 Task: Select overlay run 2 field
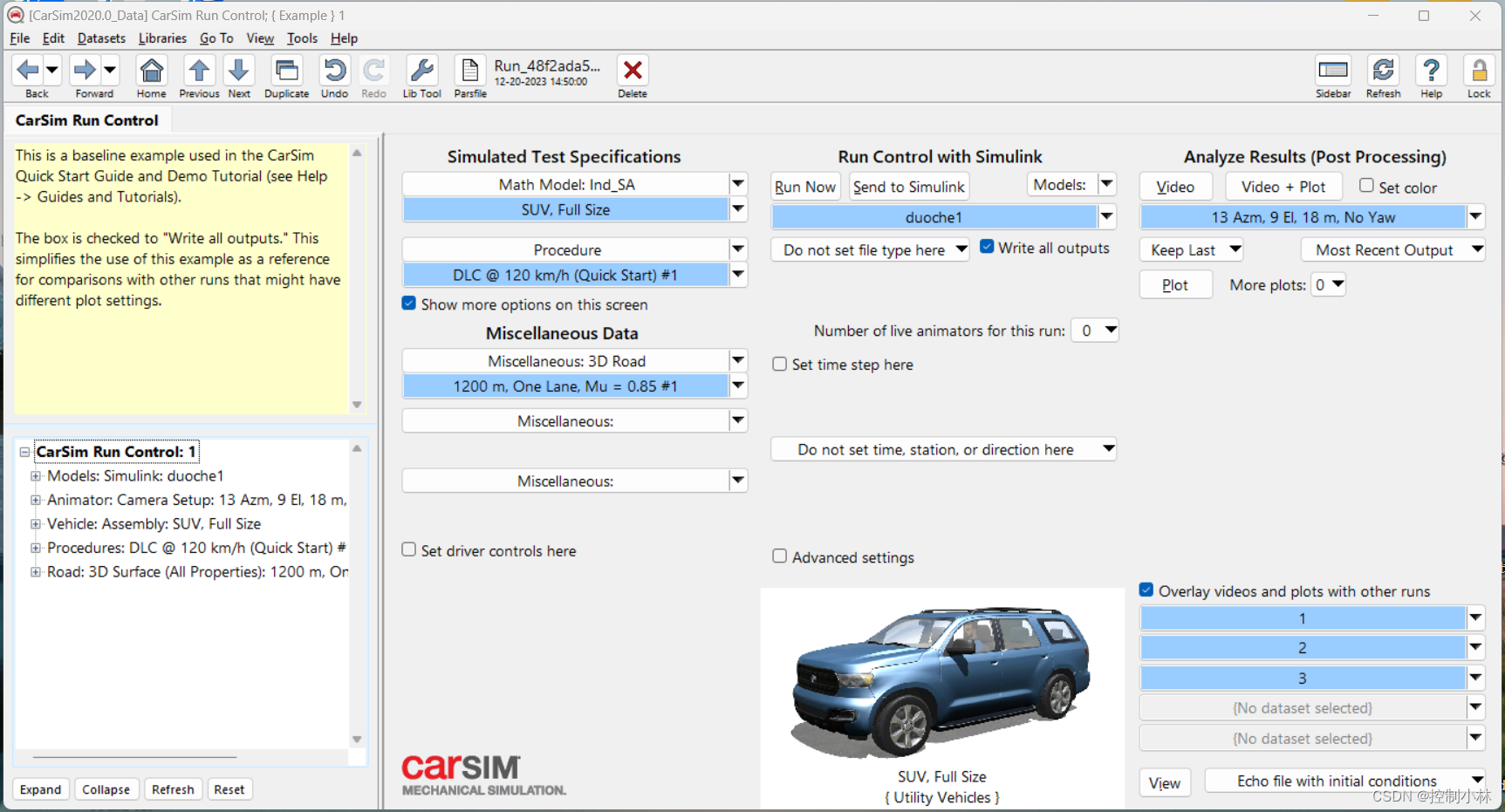[1303, 648]
